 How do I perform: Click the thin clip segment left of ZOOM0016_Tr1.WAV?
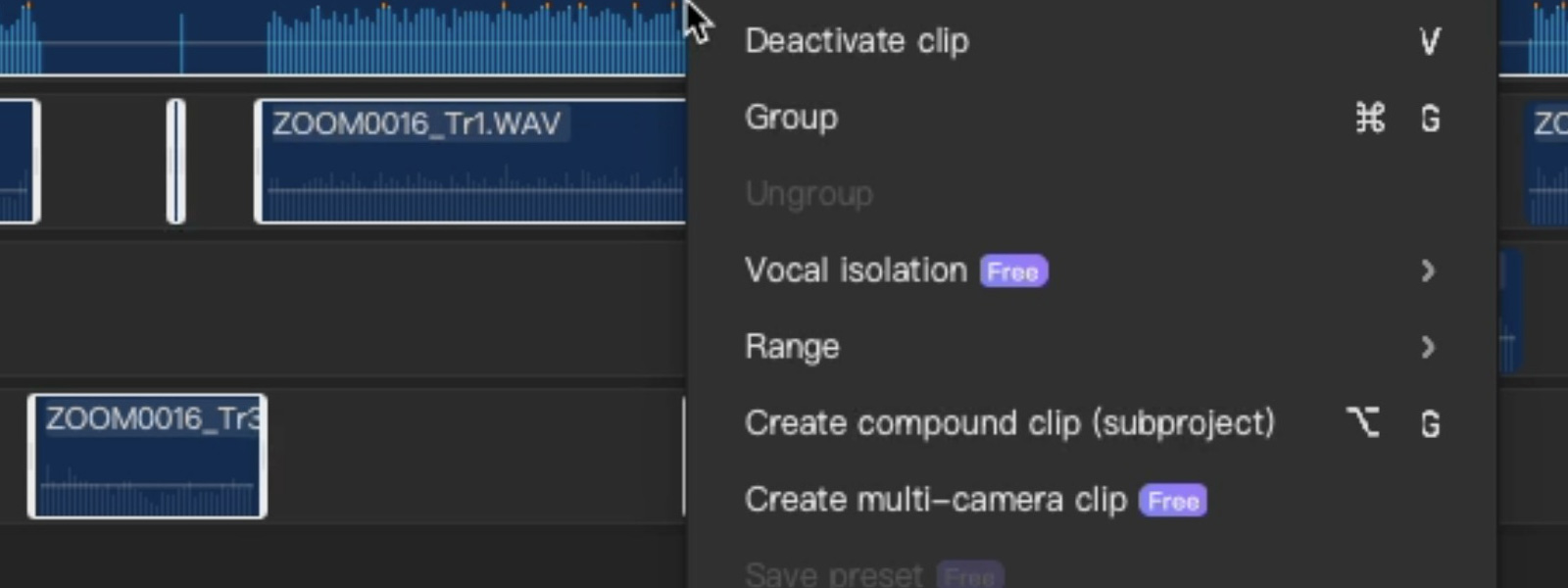pyautogui.click(x=175, y=162)
